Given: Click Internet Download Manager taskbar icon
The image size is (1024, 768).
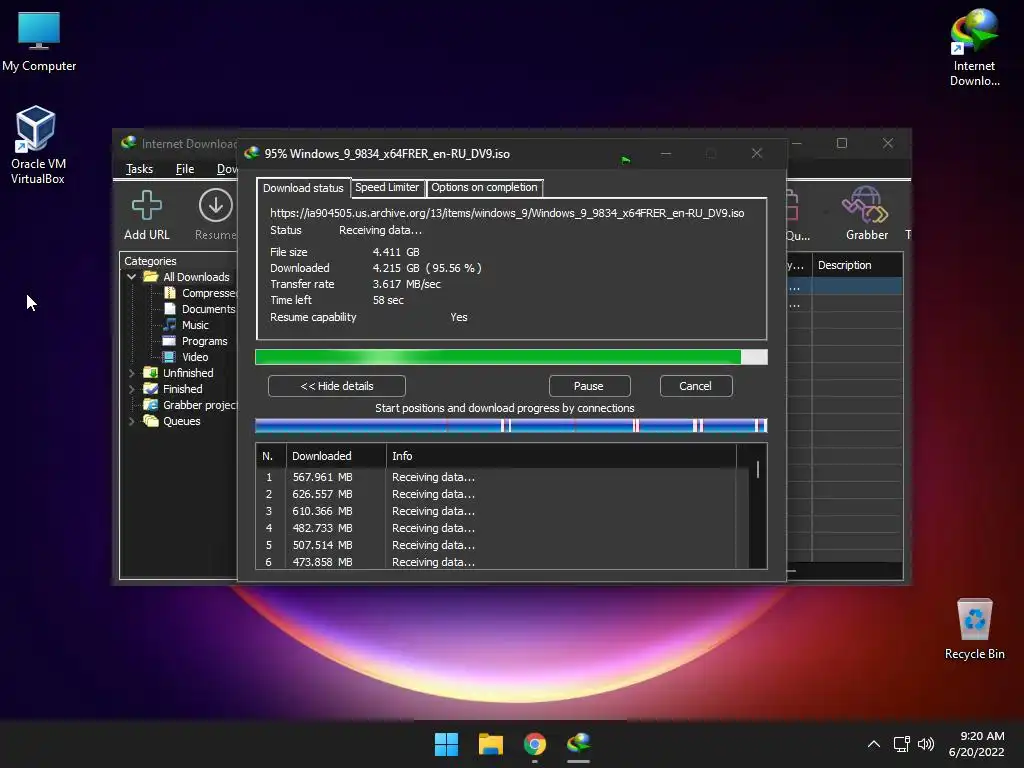Looking at the screenshot, I should pyautogui.click(x=579, y=744).
